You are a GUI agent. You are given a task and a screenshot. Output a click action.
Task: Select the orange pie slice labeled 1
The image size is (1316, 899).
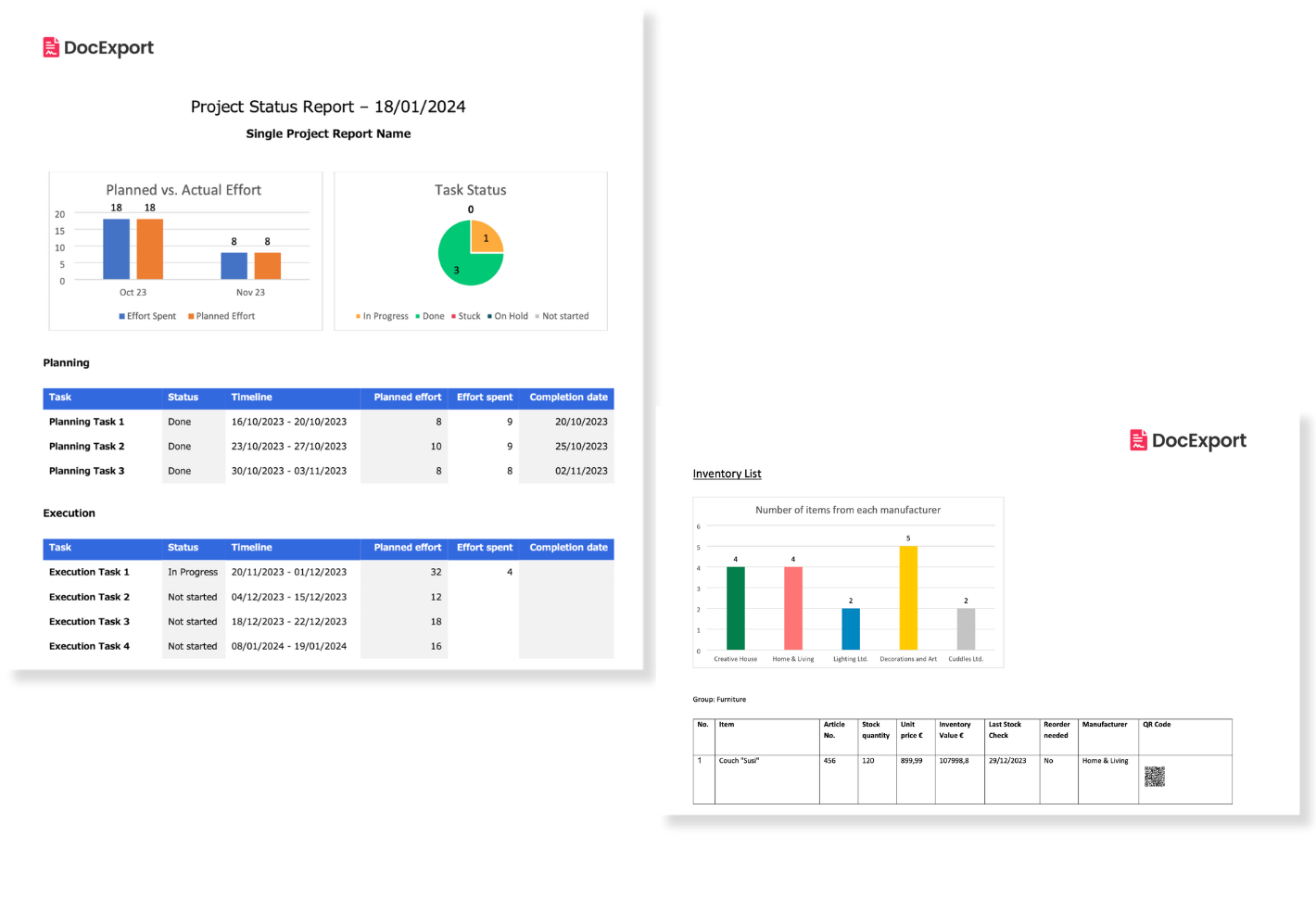click(x=486, y=238)
